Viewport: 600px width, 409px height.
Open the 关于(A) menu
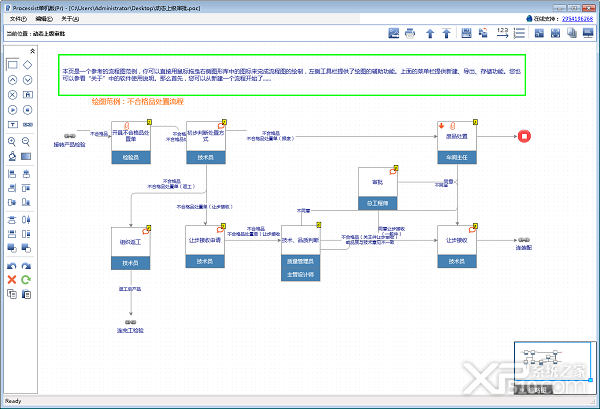[70, 19]
